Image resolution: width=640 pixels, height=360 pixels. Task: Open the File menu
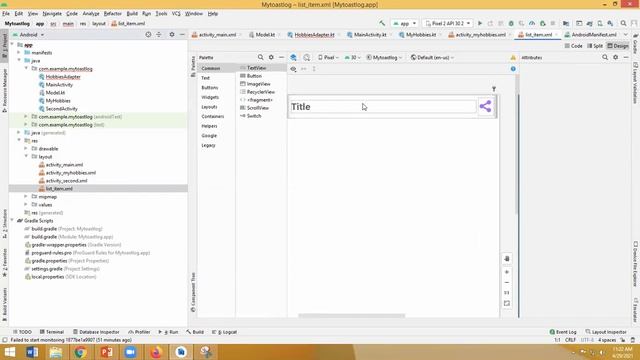pos(6,13)
